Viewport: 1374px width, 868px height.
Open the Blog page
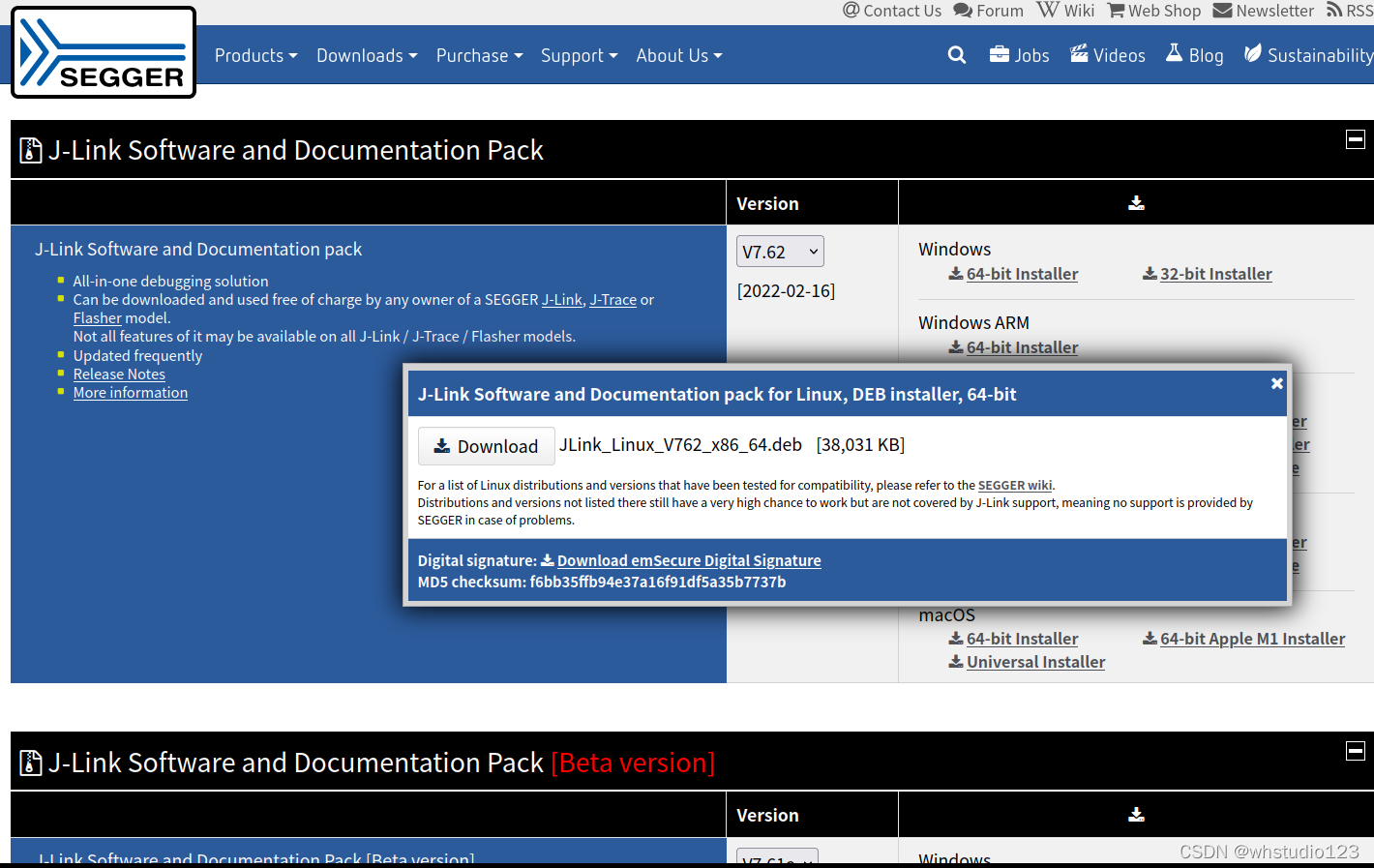(x=1195, y=55)
